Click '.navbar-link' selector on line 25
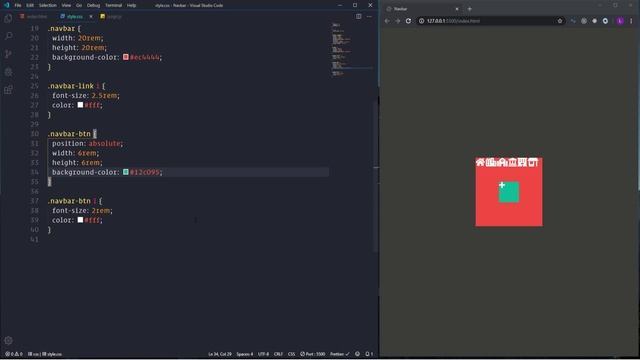This screenshot has height=360, width=640. (x=71, y=86)
